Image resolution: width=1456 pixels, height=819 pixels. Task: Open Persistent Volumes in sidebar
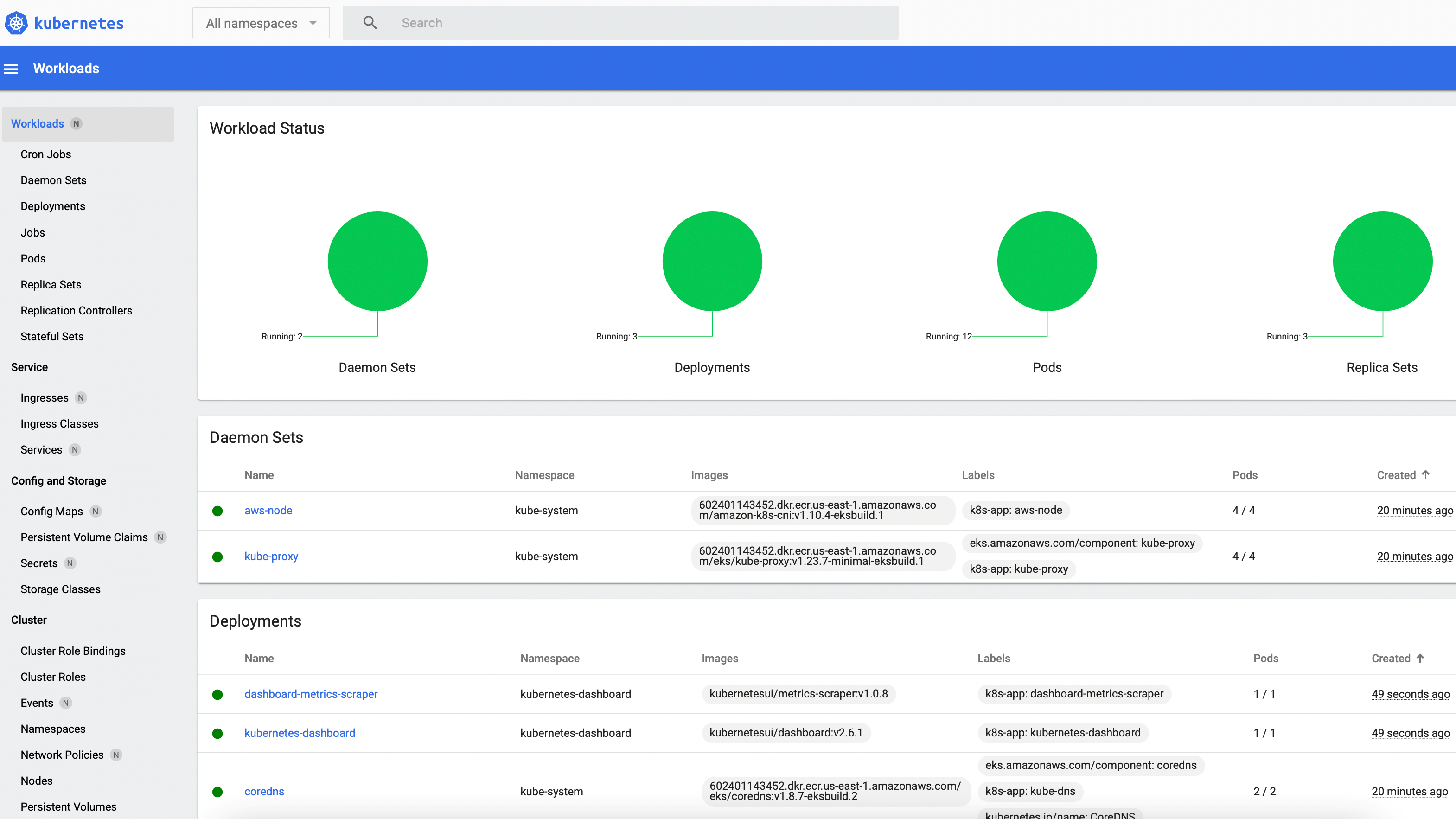pyautogui.click(x=68, y=807)
